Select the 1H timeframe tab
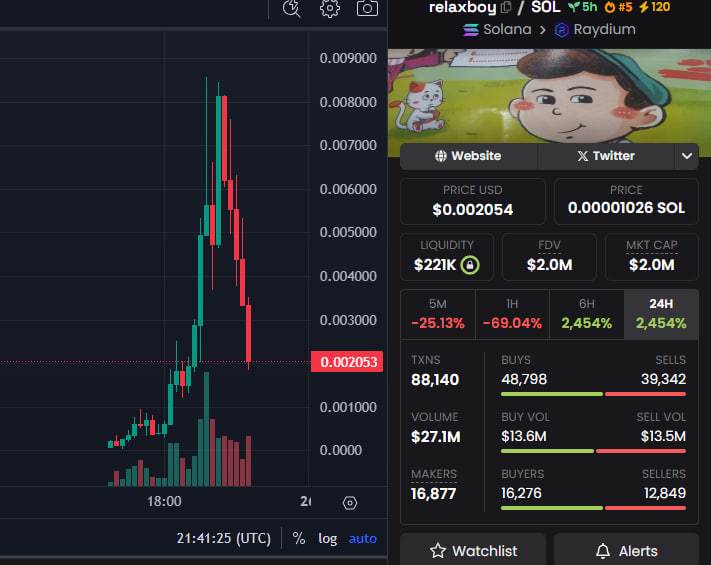Image resolution: width=711 pixels, height=565 pixels. pyautogui.click(x=512, y=314)
